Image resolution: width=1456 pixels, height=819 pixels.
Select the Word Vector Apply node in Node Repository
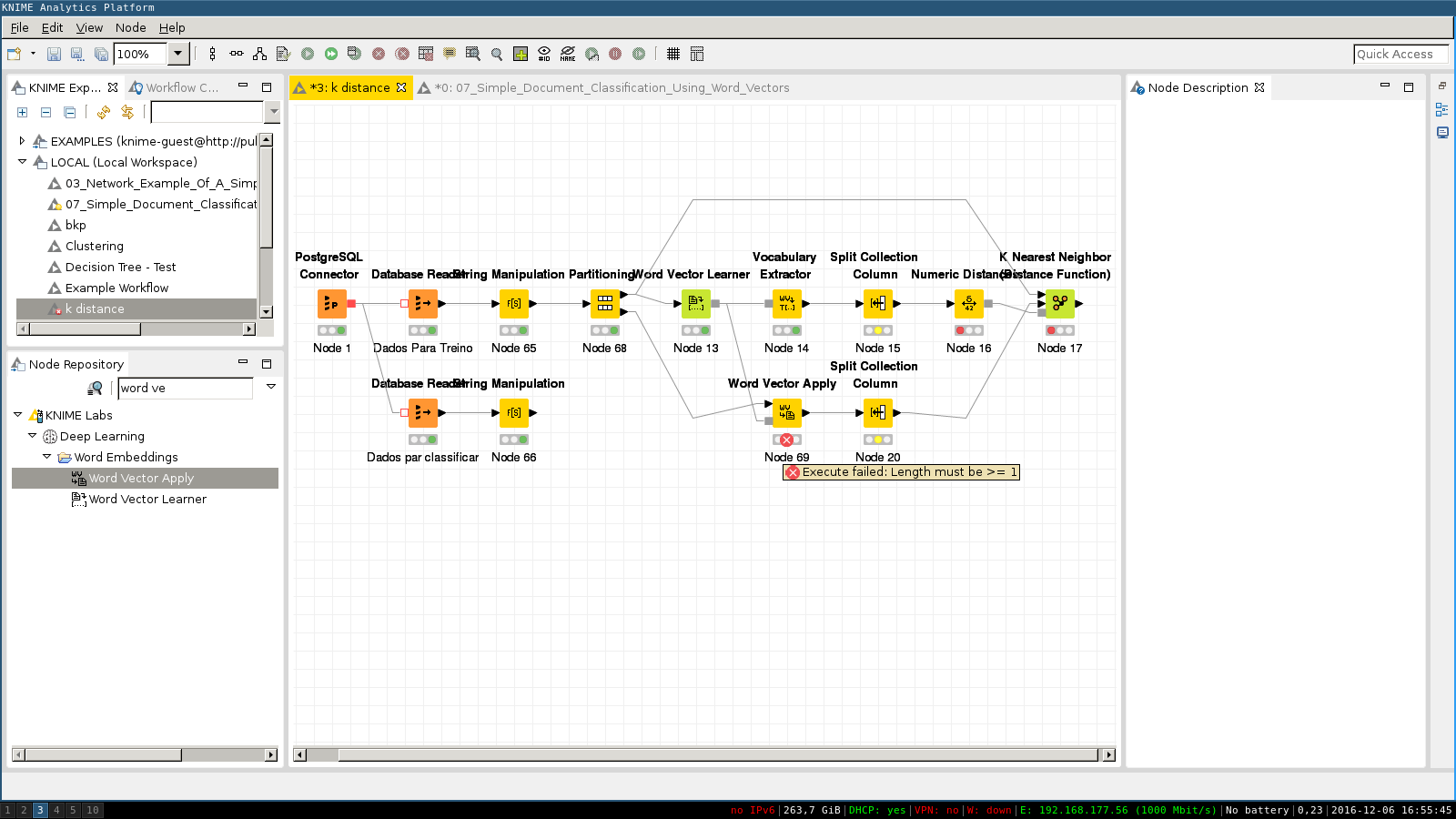pos(141,478)
